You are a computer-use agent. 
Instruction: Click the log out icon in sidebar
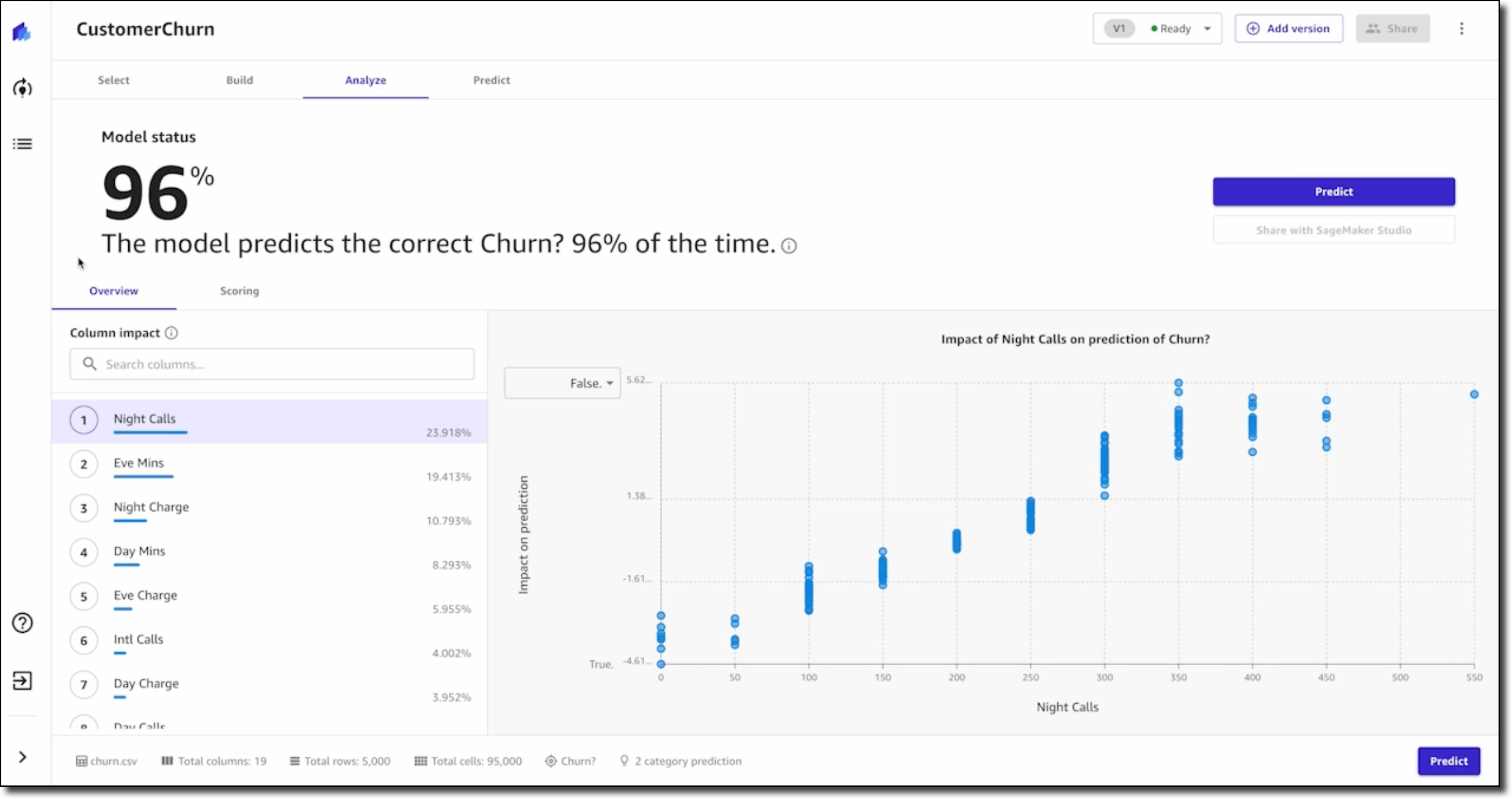[23, 680]
